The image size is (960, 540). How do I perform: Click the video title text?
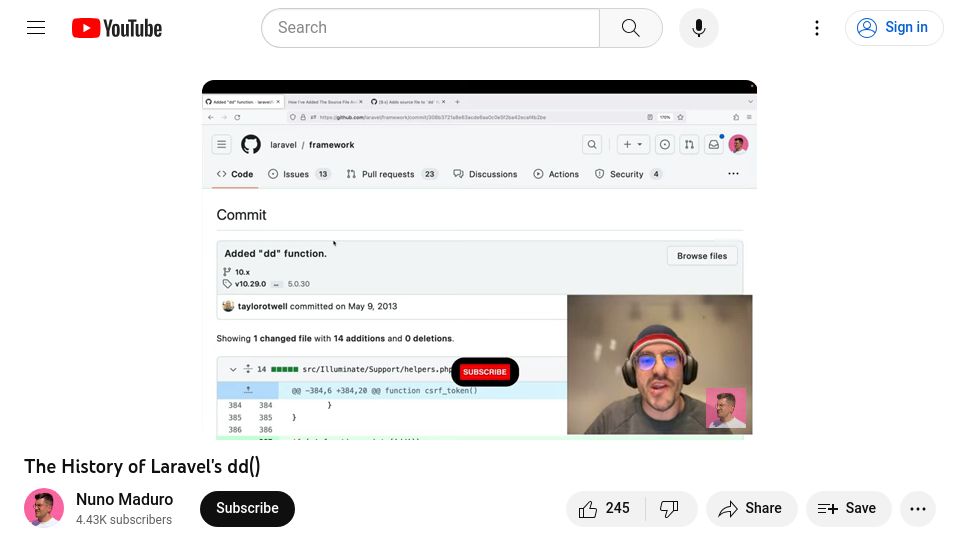point(142,467)
